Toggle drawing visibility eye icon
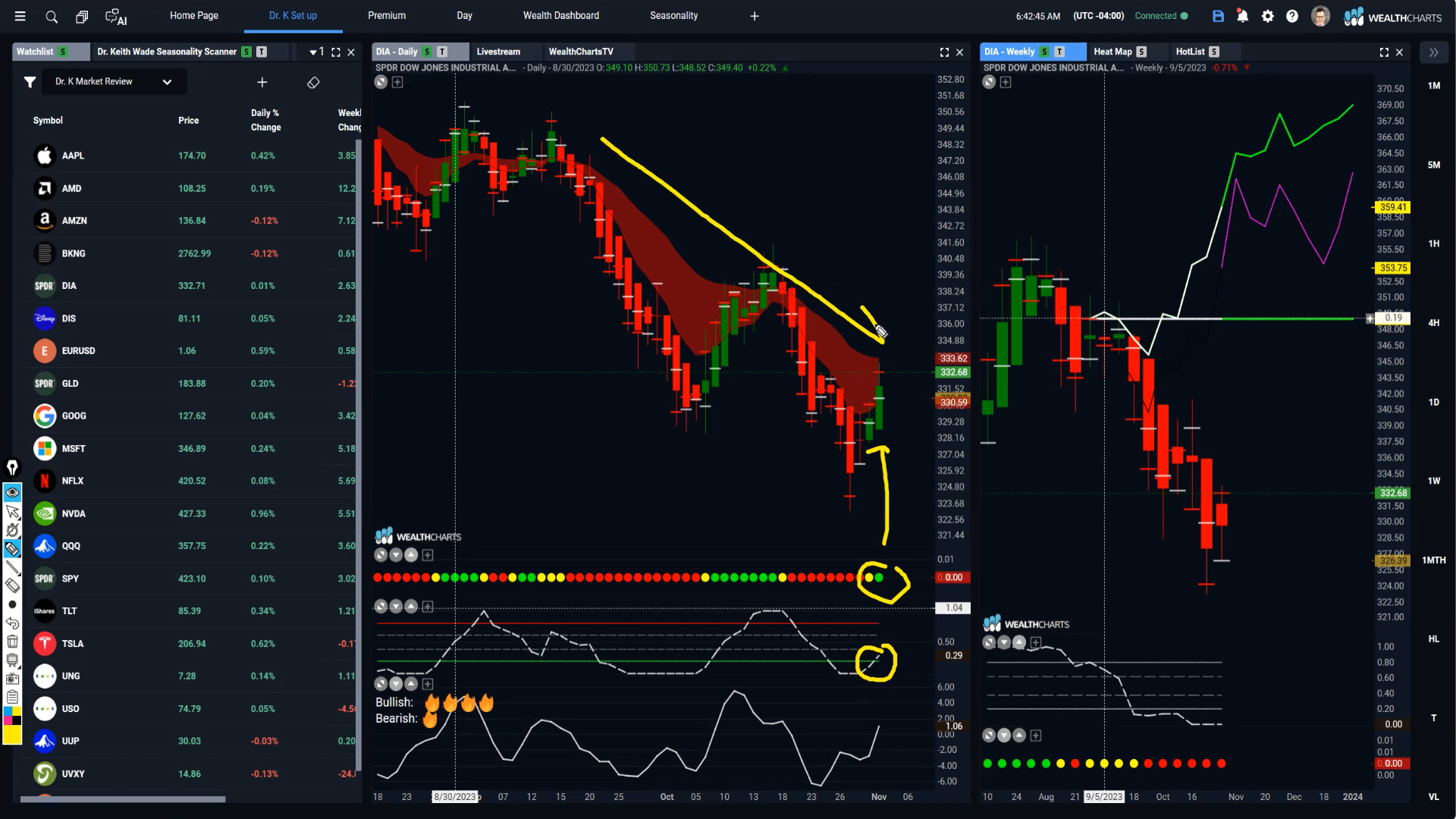This screenshot has height=819, width=1456. (x=12, y=493)
